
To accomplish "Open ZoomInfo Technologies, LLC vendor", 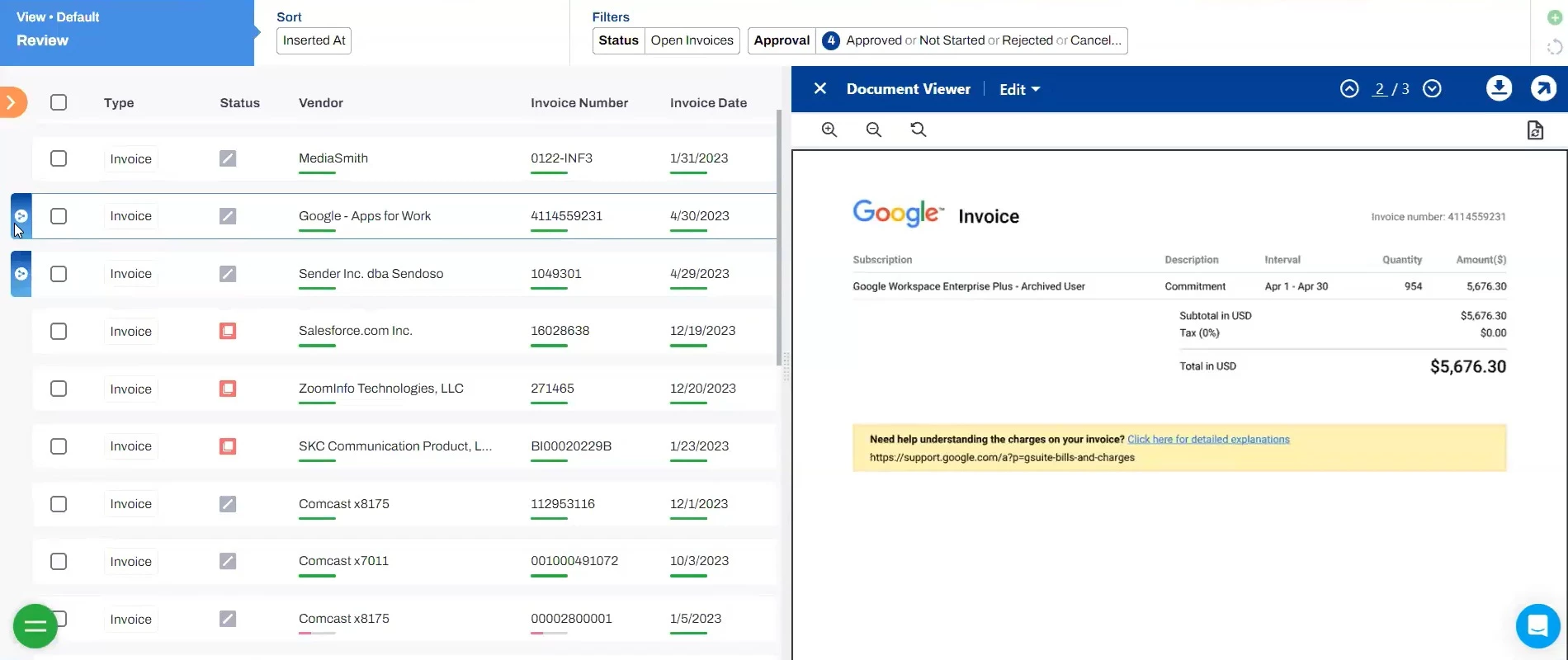I will pyautogui.click(x=381, y=389).
